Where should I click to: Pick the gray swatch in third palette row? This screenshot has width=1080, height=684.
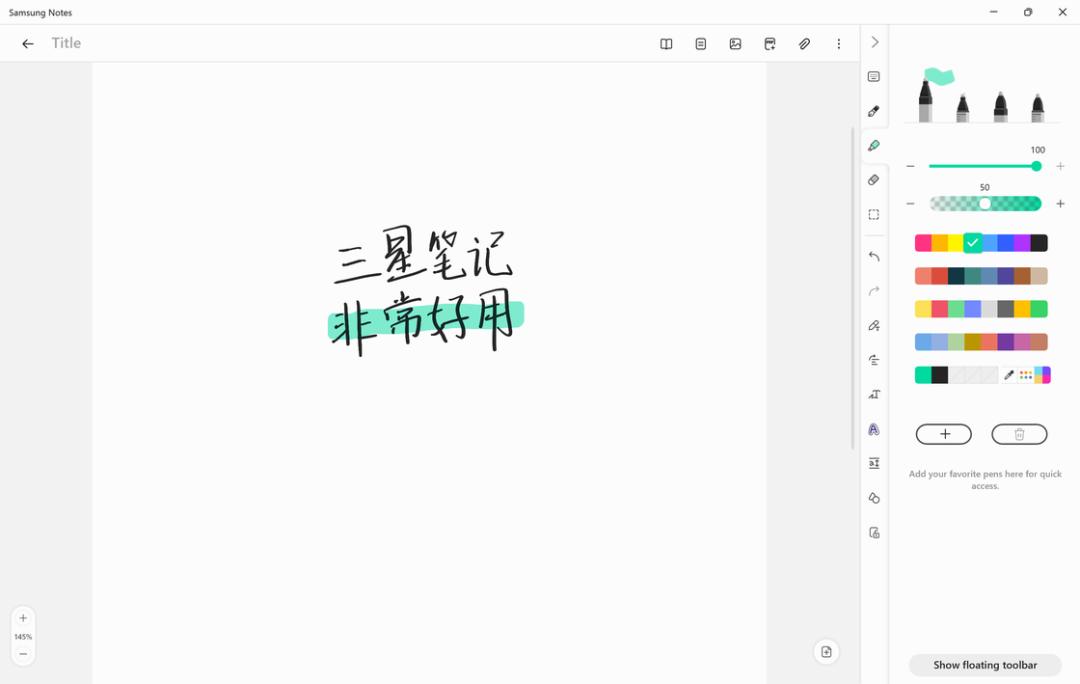coord(1006,309)
